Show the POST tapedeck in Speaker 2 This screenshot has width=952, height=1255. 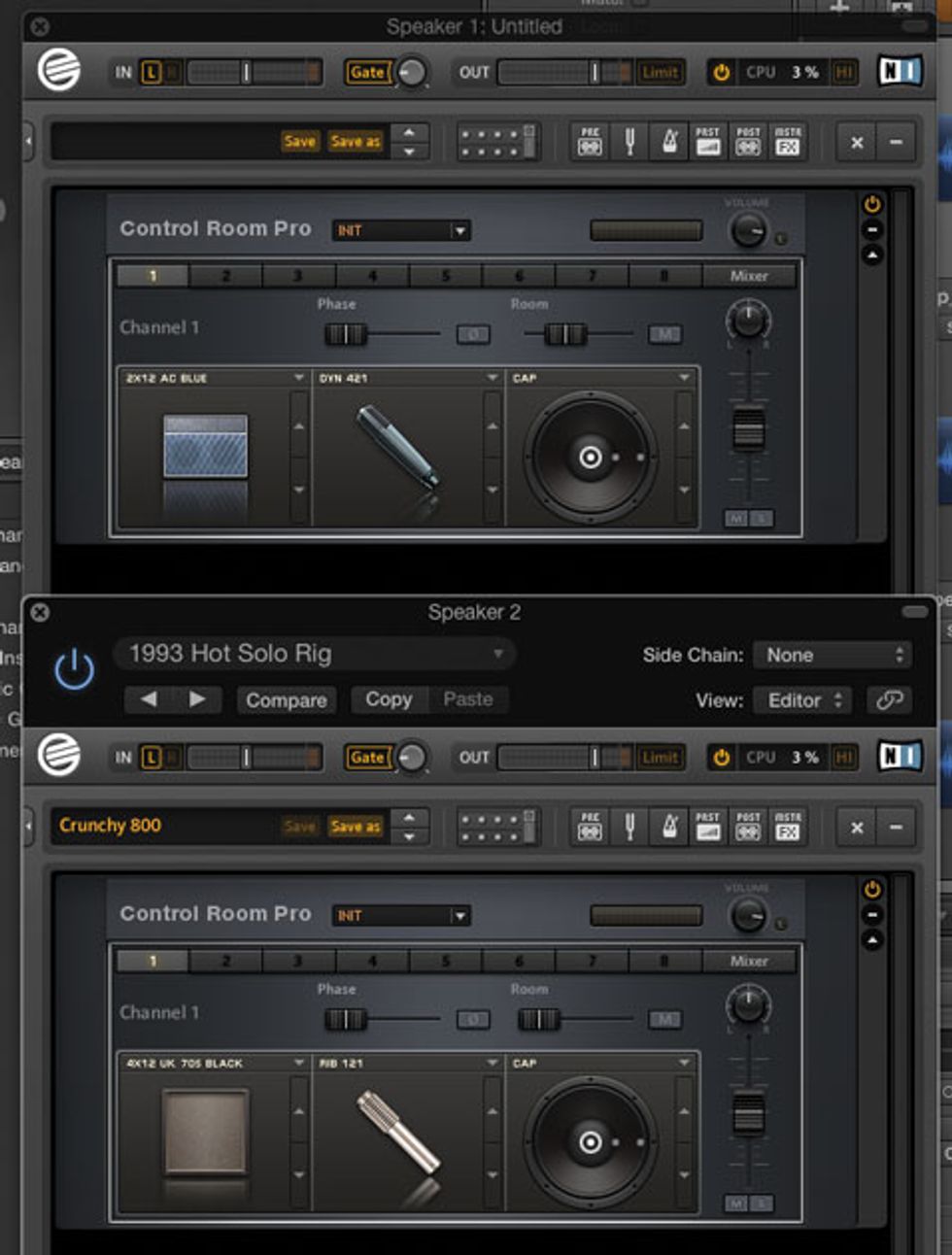(748, 827)
